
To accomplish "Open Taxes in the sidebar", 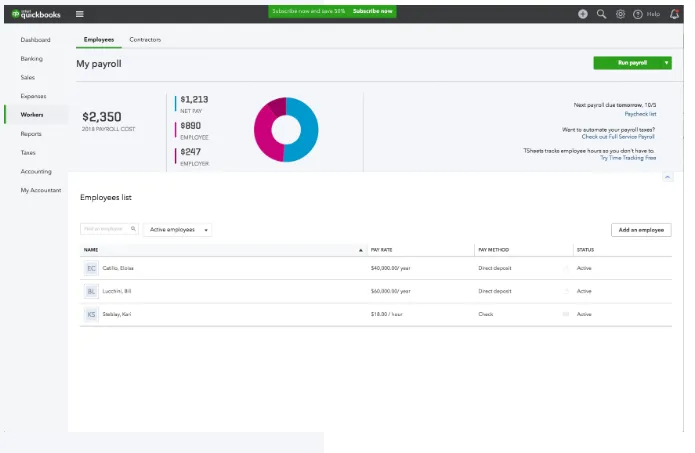I will coord(28,152).
